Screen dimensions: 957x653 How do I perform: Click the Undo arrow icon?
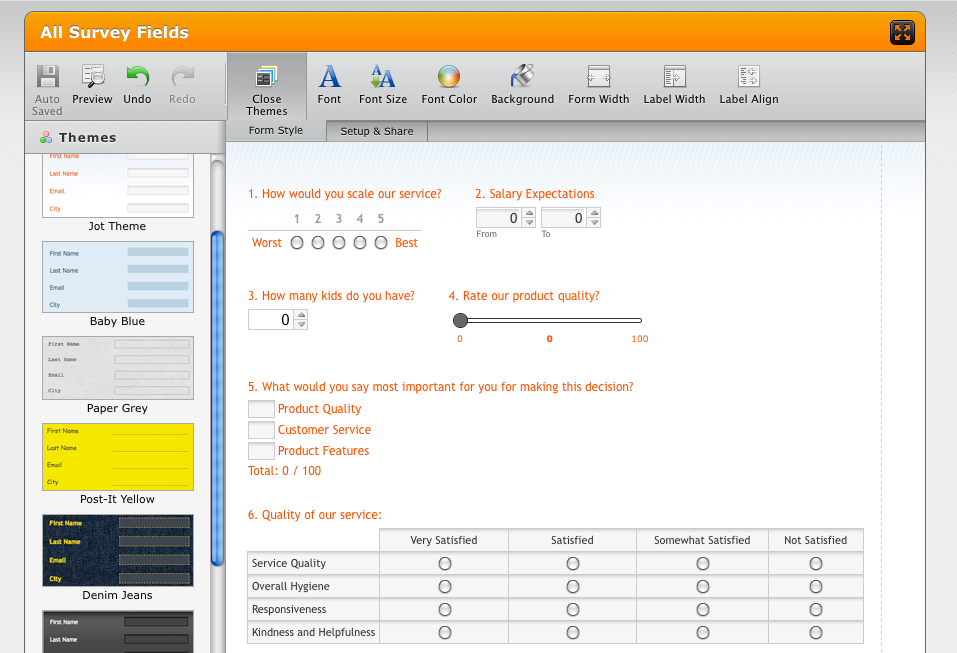137,84
